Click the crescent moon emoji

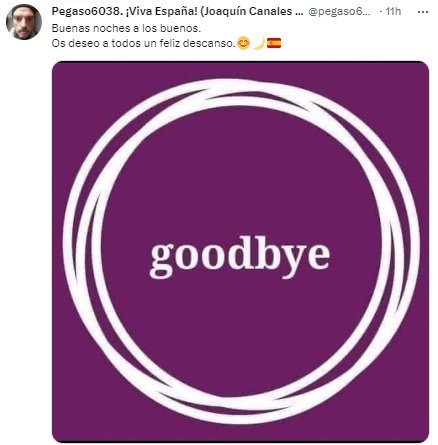(x=259, y=43)
